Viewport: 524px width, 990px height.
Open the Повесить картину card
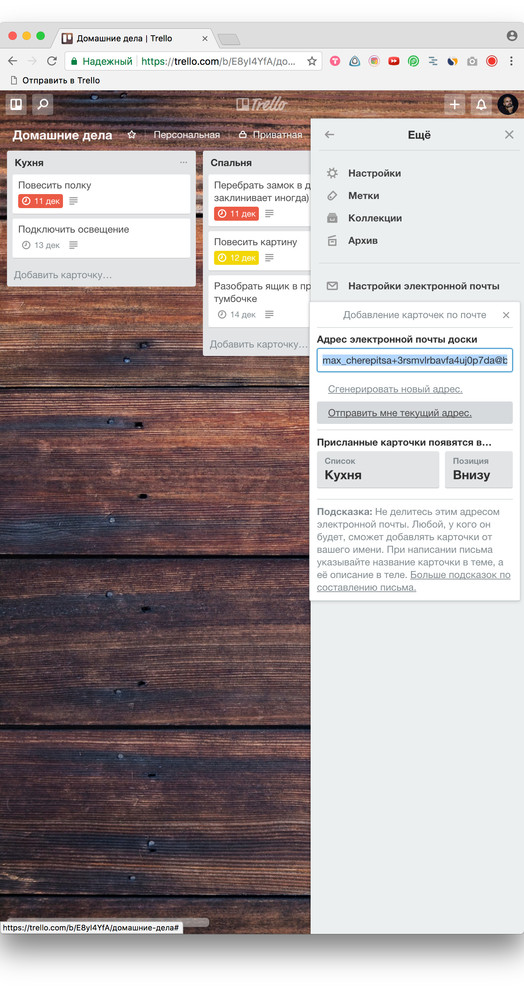coord(259,251)
